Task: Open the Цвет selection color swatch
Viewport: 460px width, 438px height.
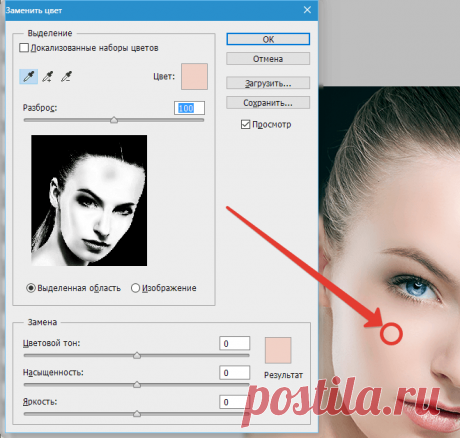Action: (x=194, y=77)
